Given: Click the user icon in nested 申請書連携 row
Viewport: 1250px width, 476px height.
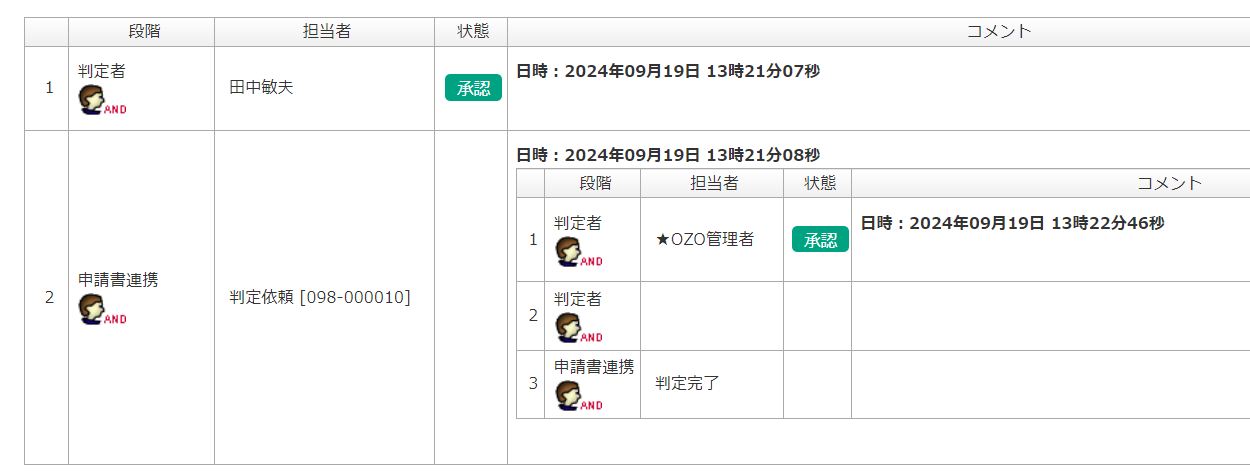Looking at the screenshot, I should [578, 396].
